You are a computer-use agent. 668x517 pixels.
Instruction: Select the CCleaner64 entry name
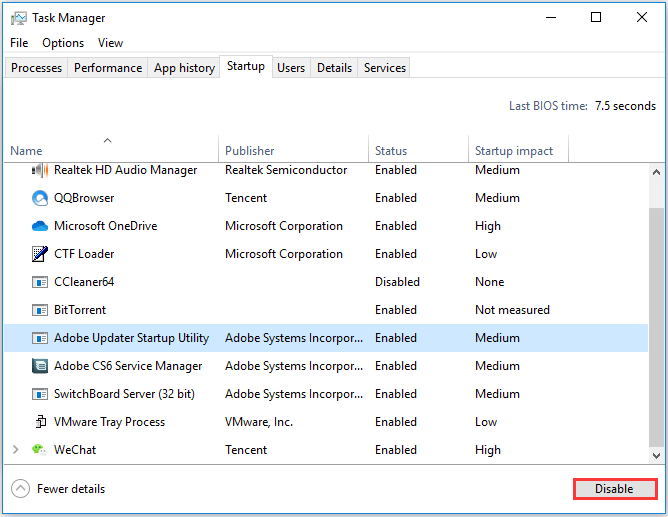pos(84,282)
